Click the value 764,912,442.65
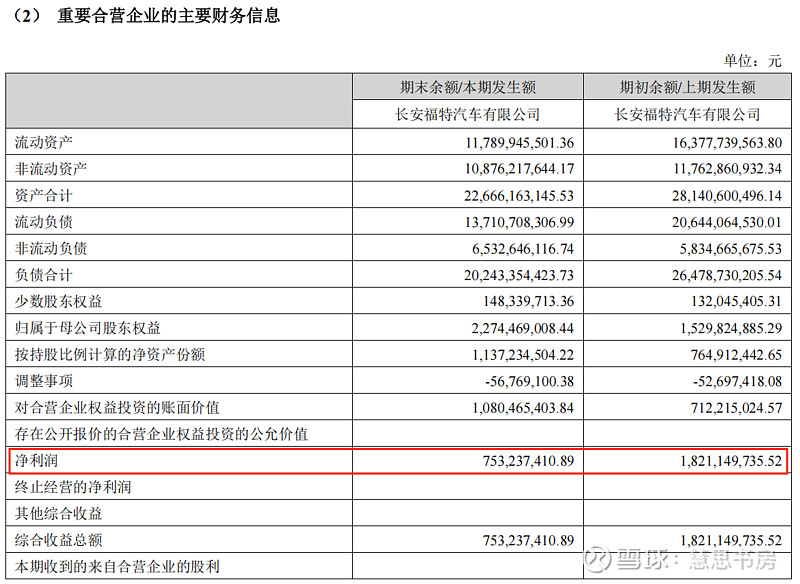The image size is (800, 584). (x=737, y=355)
